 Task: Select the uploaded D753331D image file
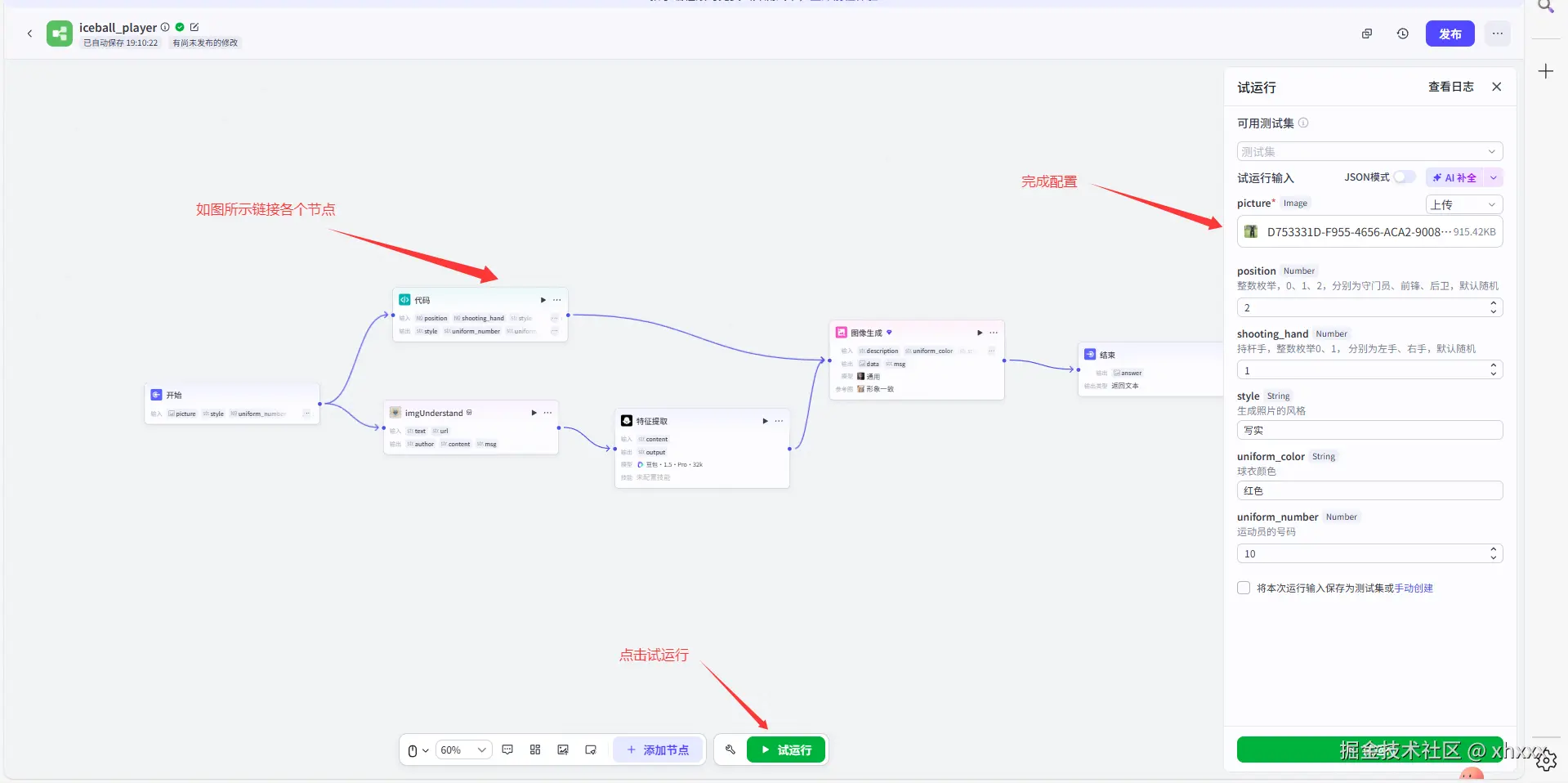click(x=1369, y=232)
